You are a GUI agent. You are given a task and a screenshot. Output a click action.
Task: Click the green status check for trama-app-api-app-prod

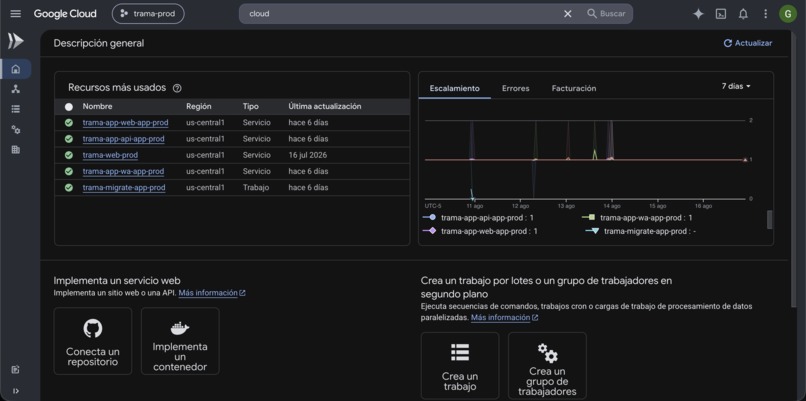(69, 139)
